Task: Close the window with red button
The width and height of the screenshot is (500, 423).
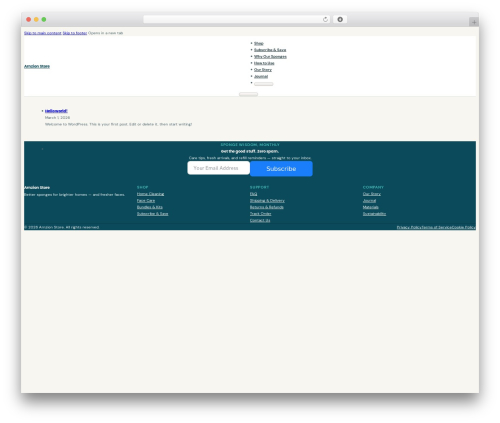Action: coord(29,20)
